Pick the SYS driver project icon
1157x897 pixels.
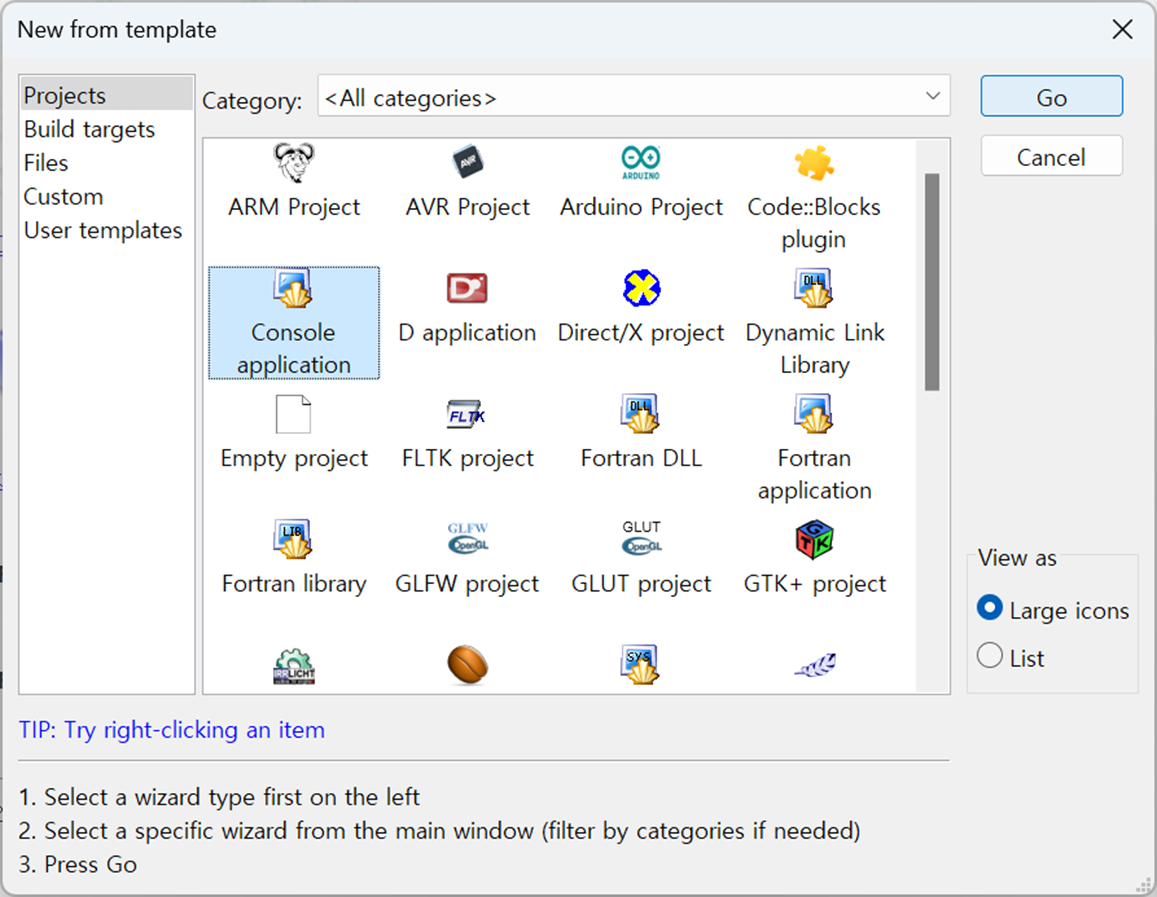pos(640,665)
